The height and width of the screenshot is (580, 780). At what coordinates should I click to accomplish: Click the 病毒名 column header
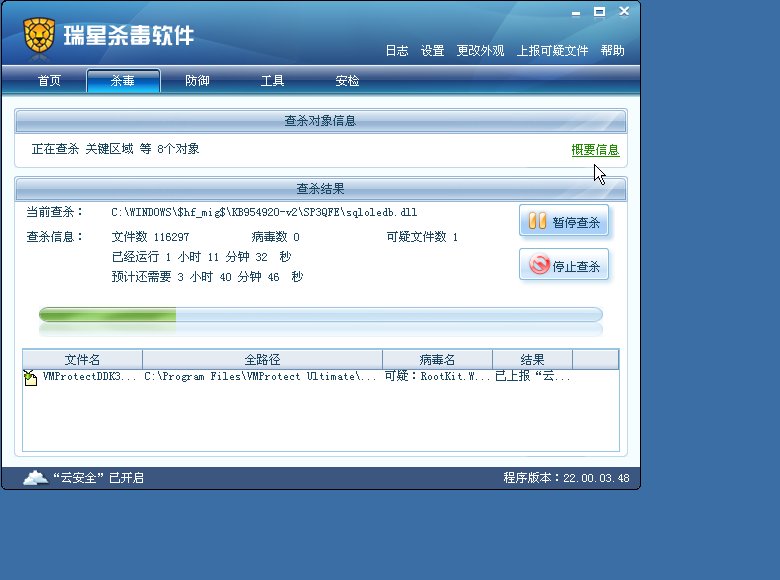tap(437, 360)
